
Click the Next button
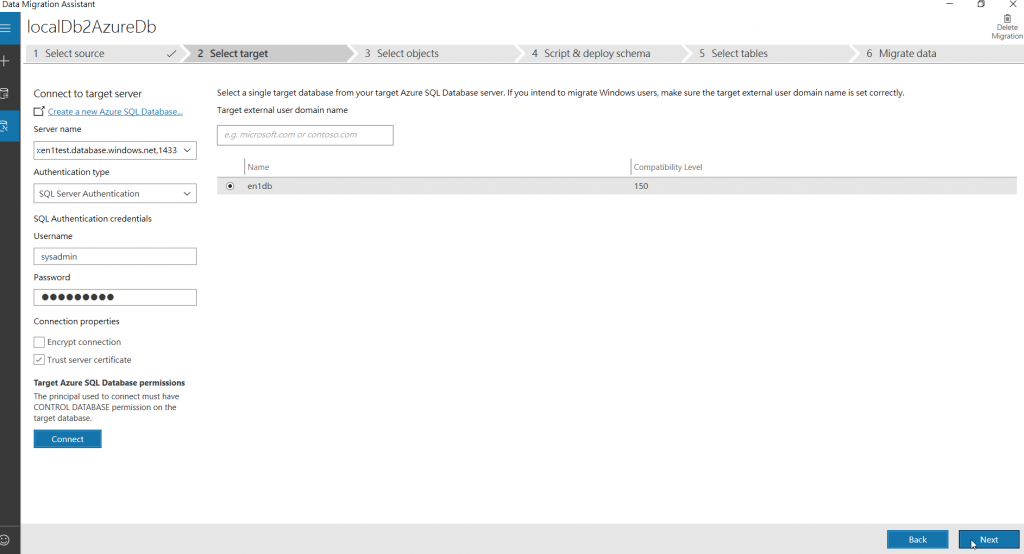(989, 540)
